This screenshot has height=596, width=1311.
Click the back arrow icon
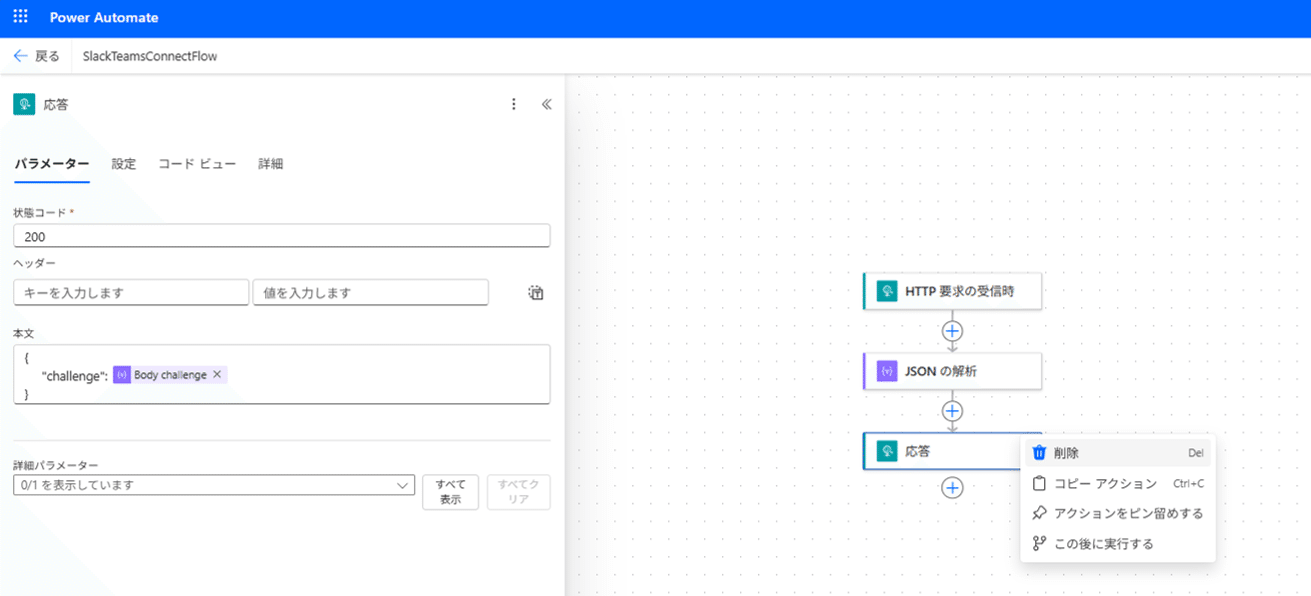(20, 56)
